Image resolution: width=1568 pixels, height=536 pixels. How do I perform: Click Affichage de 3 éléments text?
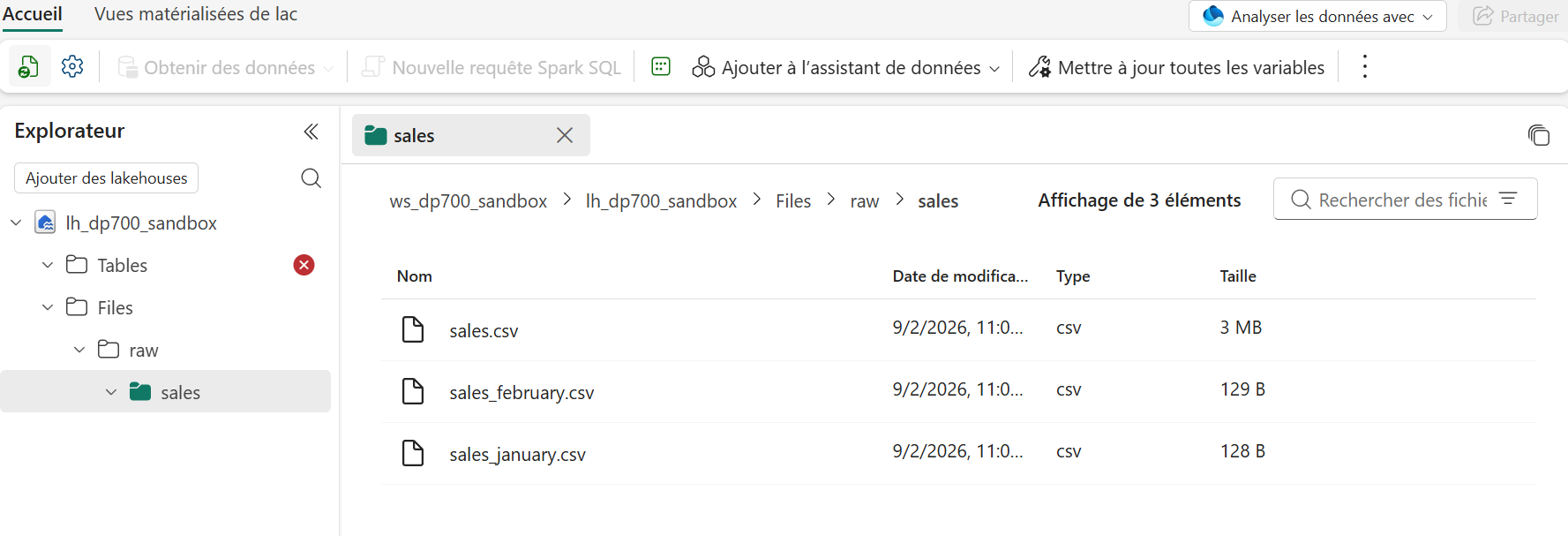1139,200
